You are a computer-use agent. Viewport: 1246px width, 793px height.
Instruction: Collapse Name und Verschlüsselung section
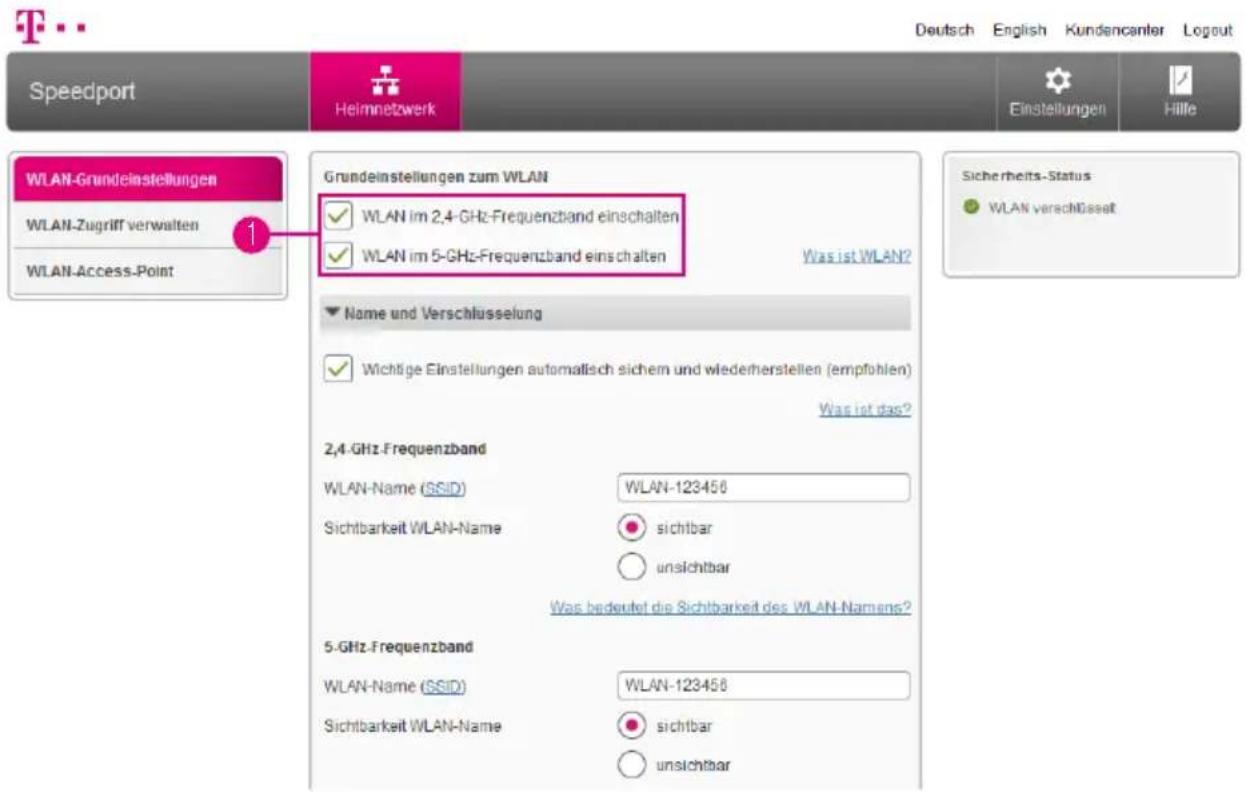pos(615,314)
